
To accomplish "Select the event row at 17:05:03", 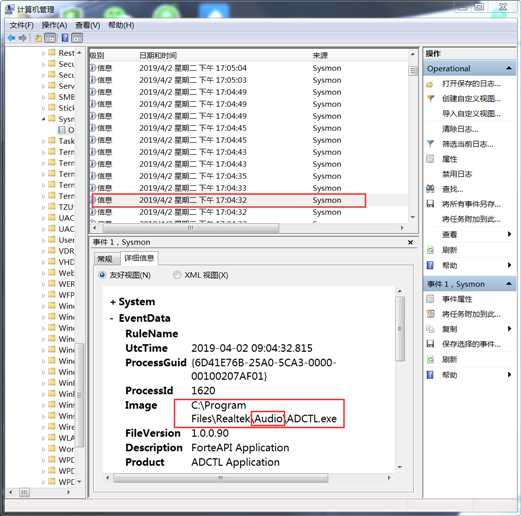I will [x=248, y=80].
